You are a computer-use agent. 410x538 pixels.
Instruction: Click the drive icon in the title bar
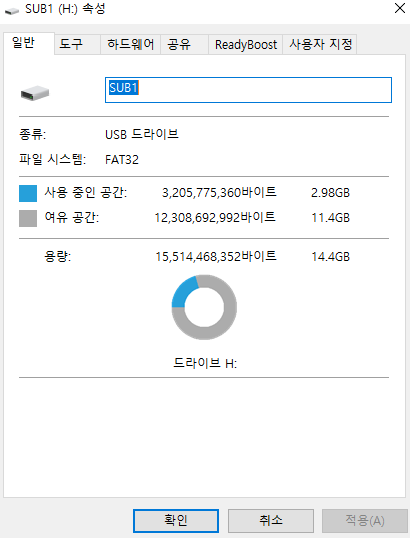(12, 11)
